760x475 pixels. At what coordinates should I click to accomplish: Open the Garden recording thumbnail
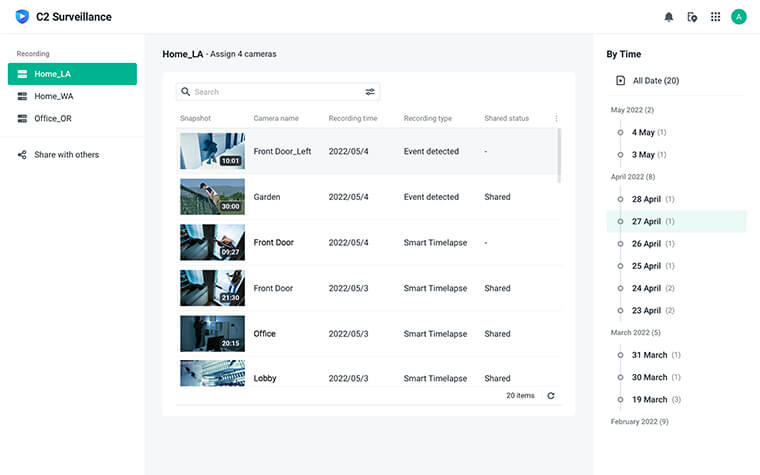212,197
